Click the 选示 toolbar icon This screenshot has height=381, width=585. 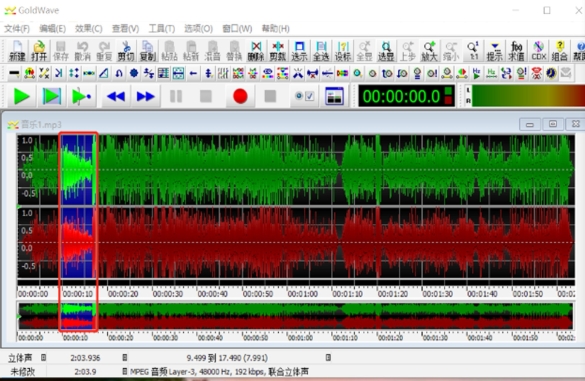299,51
